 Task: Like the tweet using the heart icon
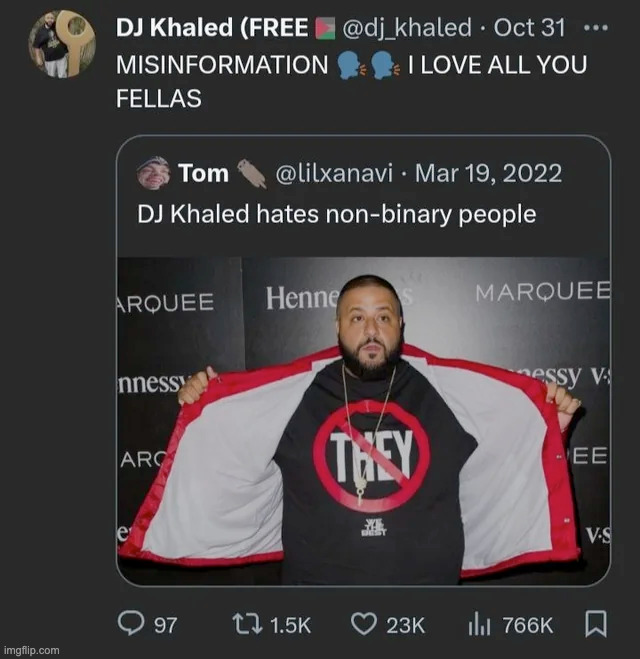(x=363, y=624)
